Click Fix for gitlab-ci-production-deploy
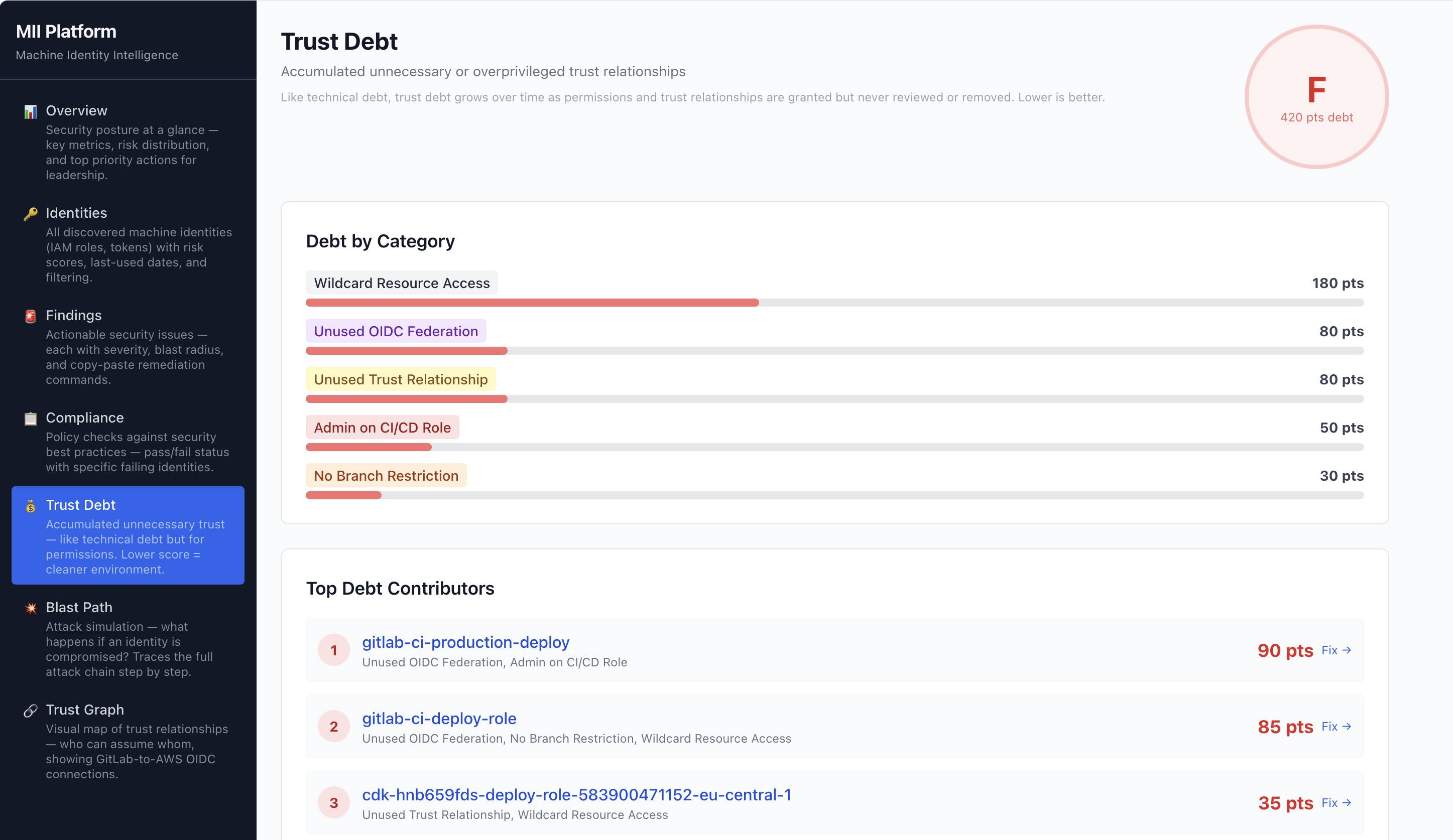This screenshot has width=1453, height=840. 1337,650
